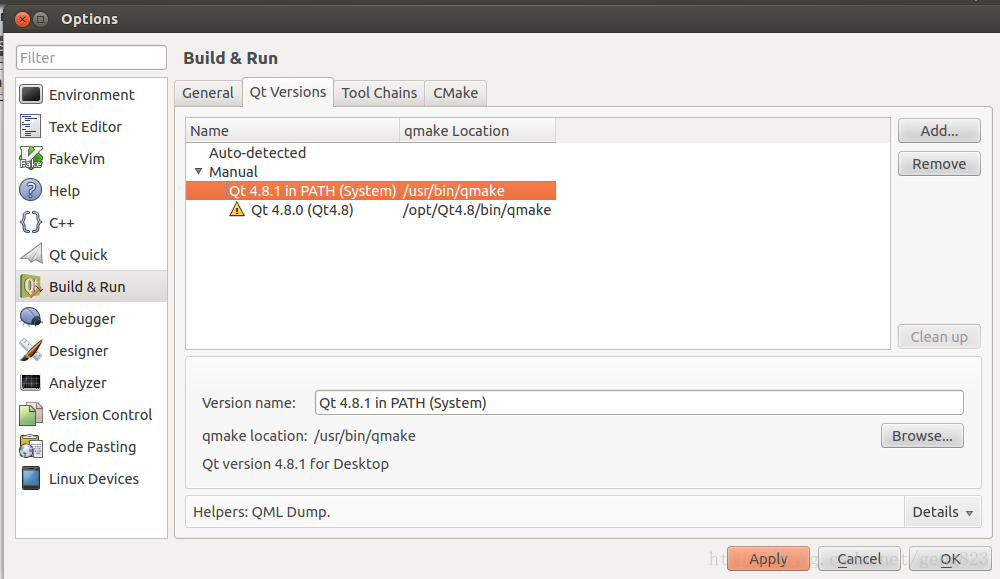This screenshot has width=1000, height=579.
Task: Sort by the qmake Location column header
Action: click(478, 131)
